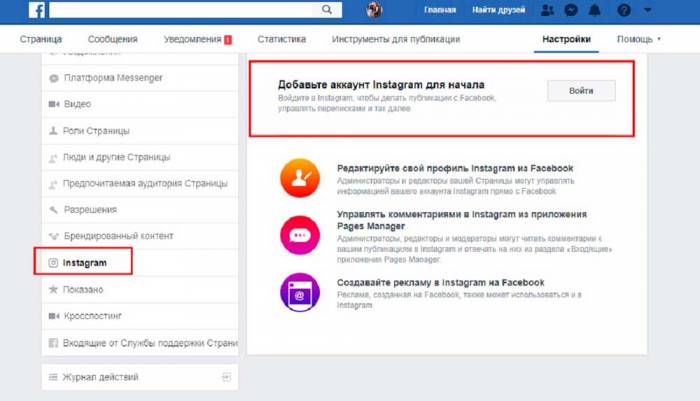The image size is (700, 401).
Task: Focus the Facebook search field
Action: pyautogui.click(x=180, y=10)
